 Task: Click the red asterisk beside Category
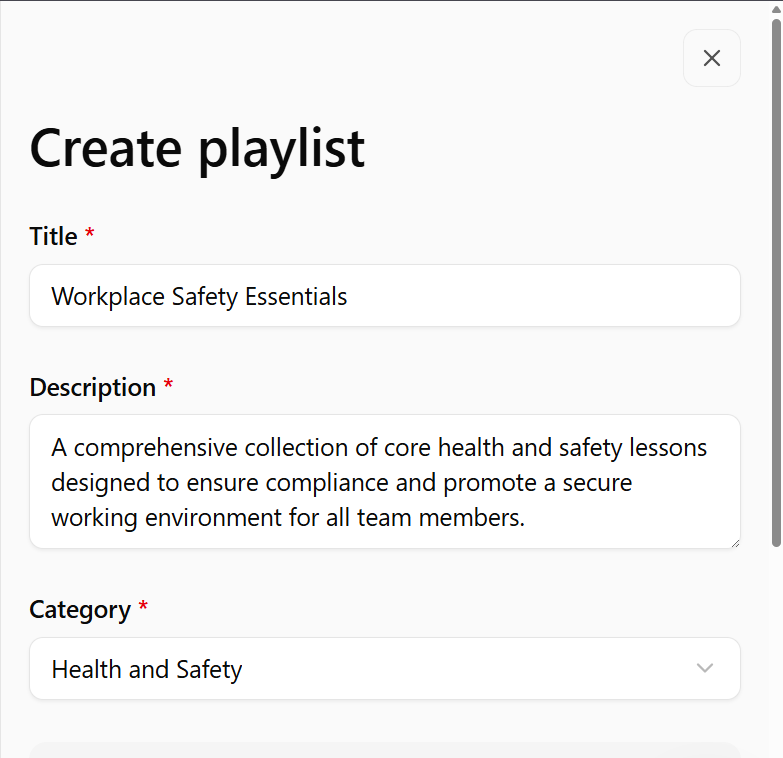pos(143,608)
